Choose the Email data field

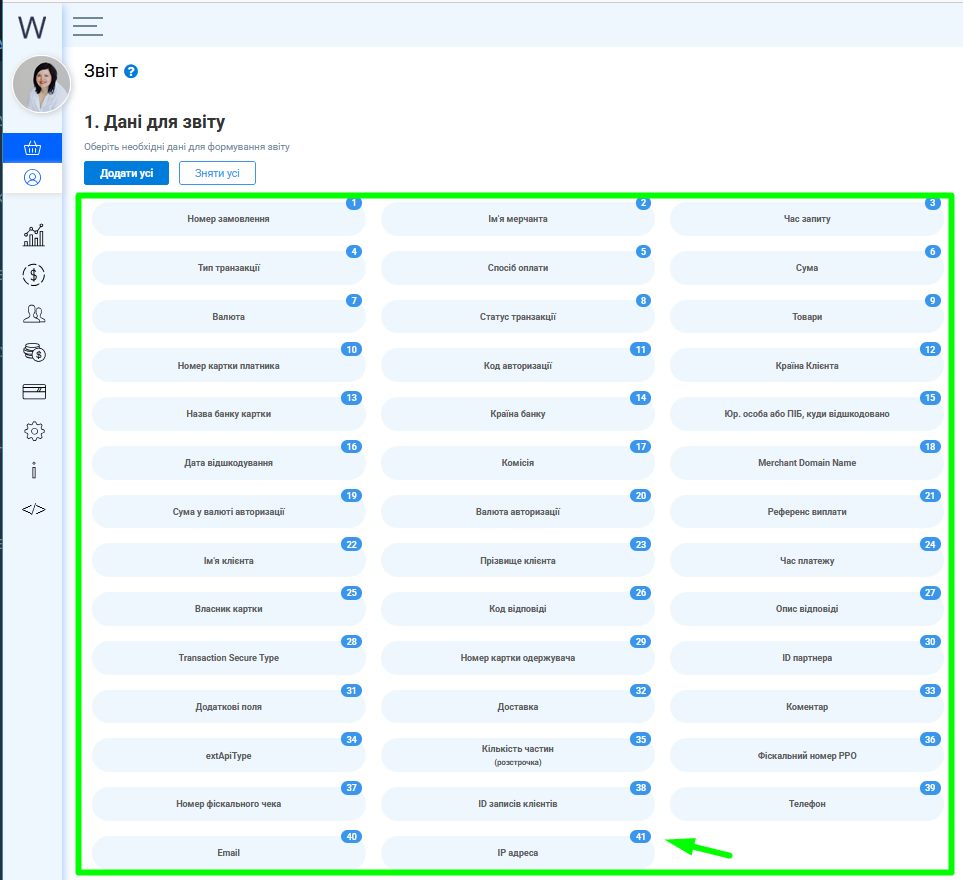click(x=228, y=852)
